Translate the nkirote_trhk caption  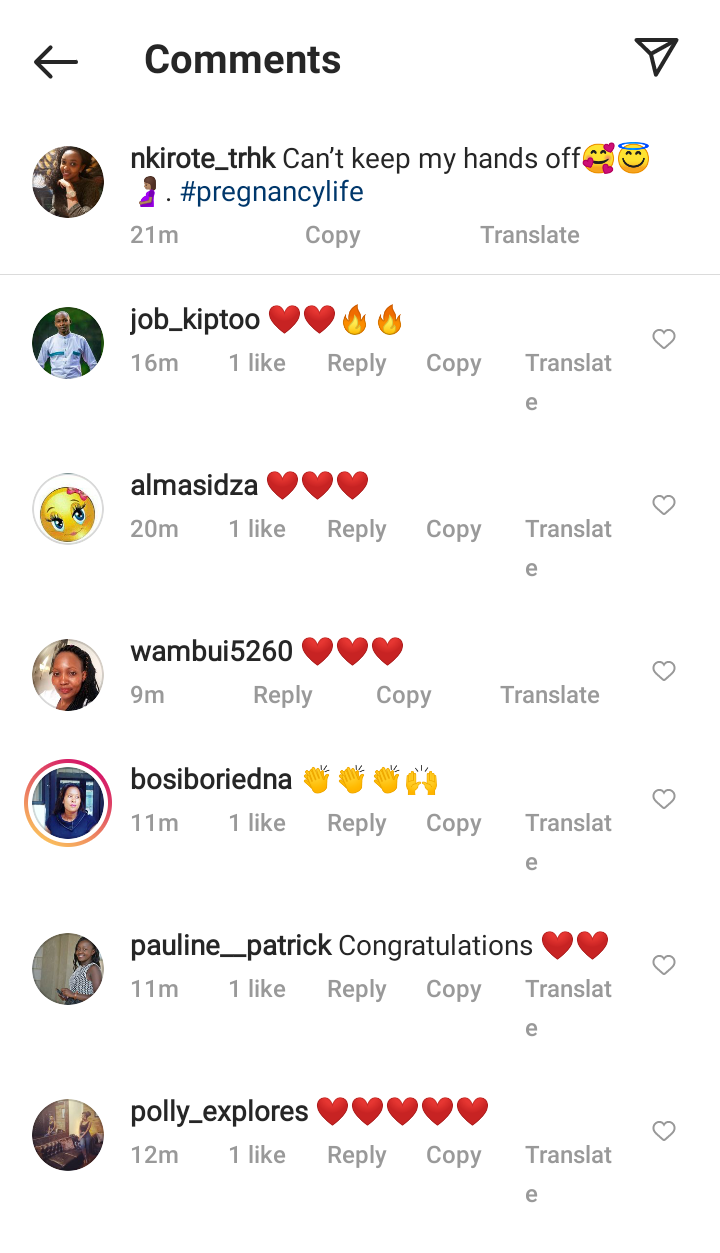(x=530, y=235)
